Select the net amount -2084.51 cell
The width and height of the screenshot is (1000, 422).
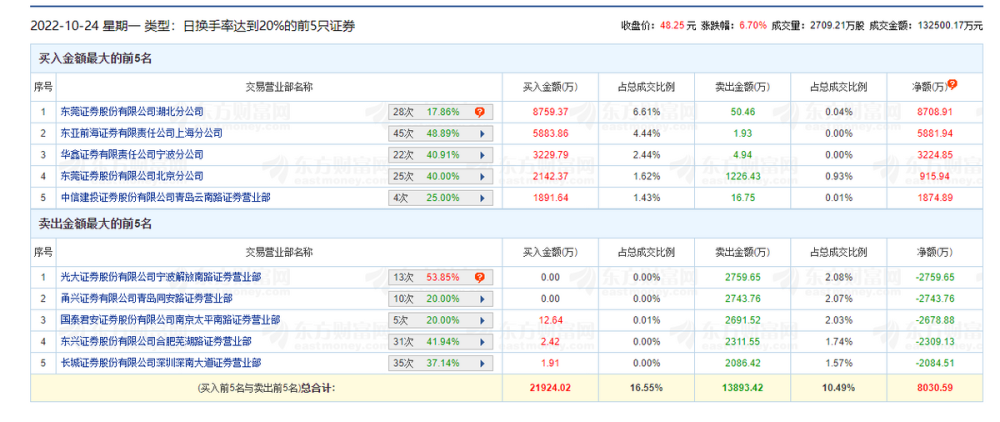pos(934,363)
